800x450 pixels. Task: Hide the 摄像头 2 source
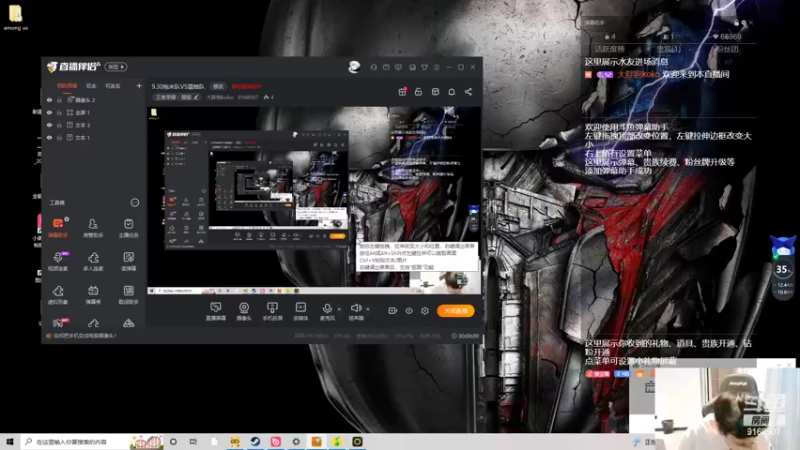click(x=49, y=100)
